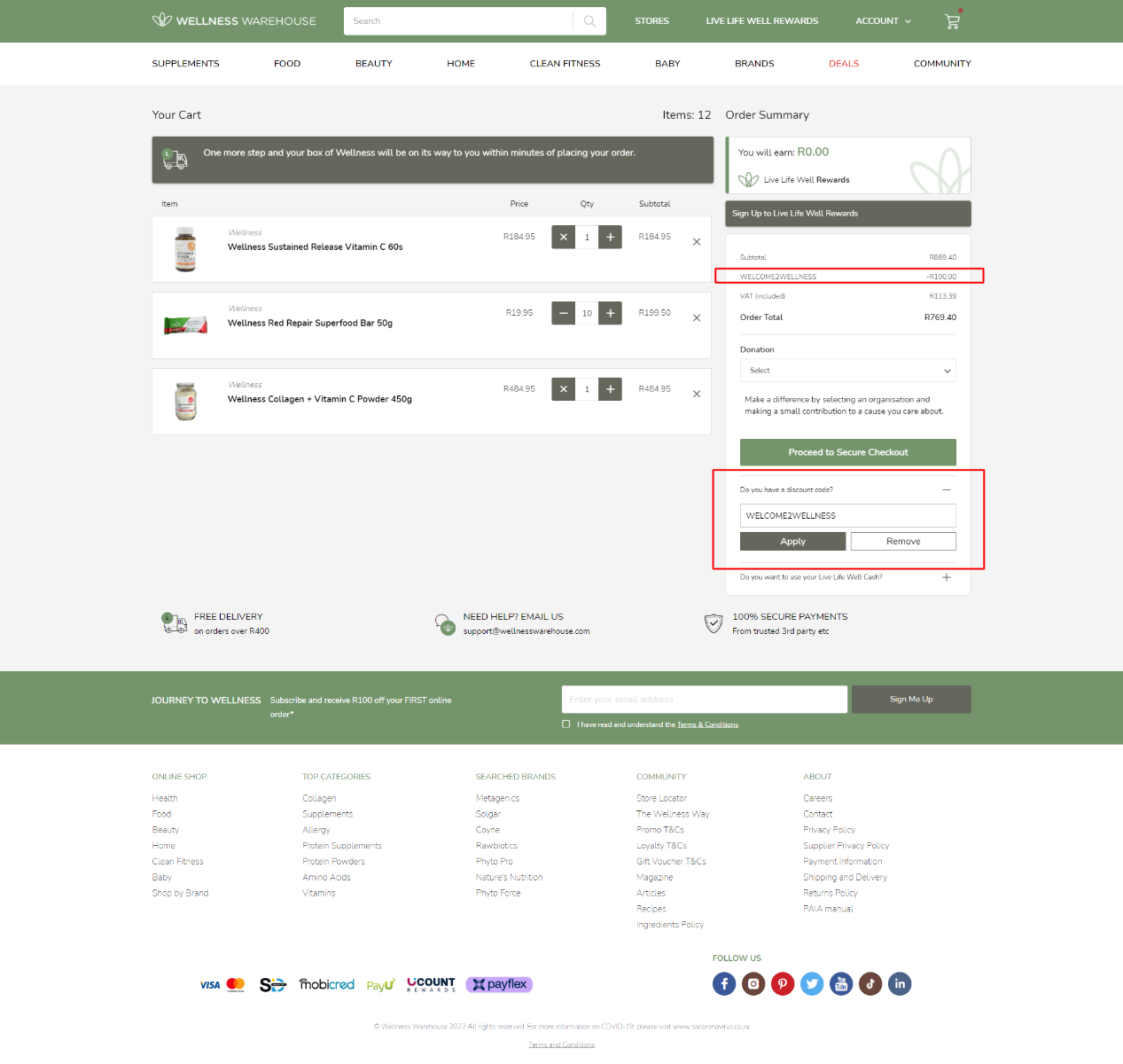Click Proceed to Secure Checkout
Screen dimensions: 1123x1064
848,452
